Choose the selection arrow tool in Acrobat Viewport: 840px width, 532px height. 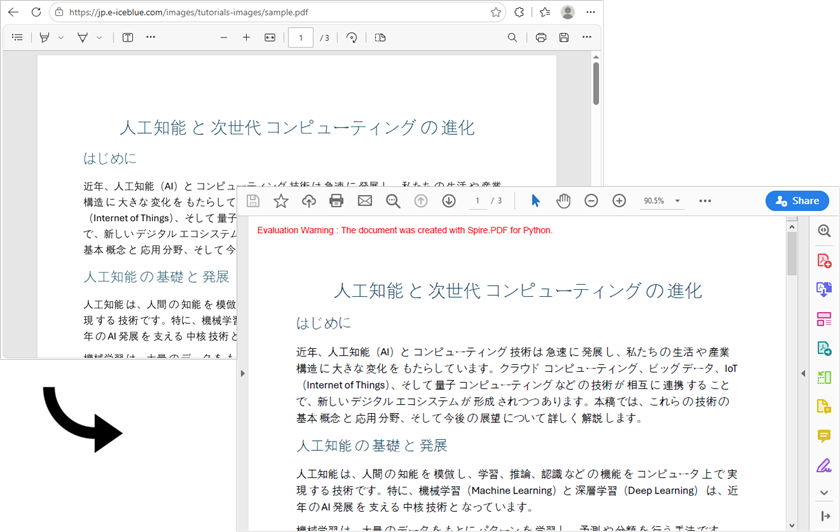tap(535, 201)
